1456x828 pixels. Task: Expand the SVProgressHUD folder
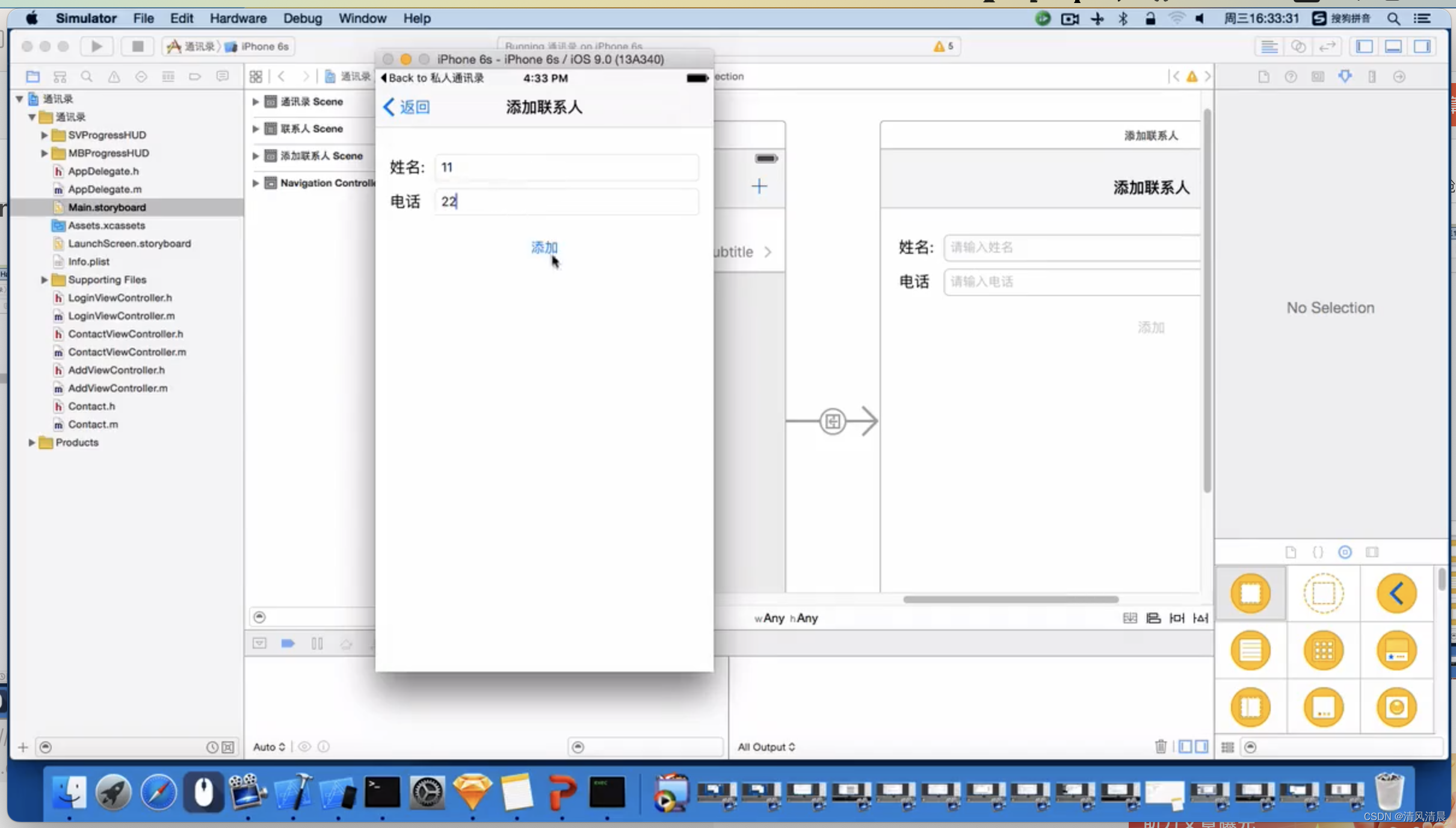pos(44,135)
